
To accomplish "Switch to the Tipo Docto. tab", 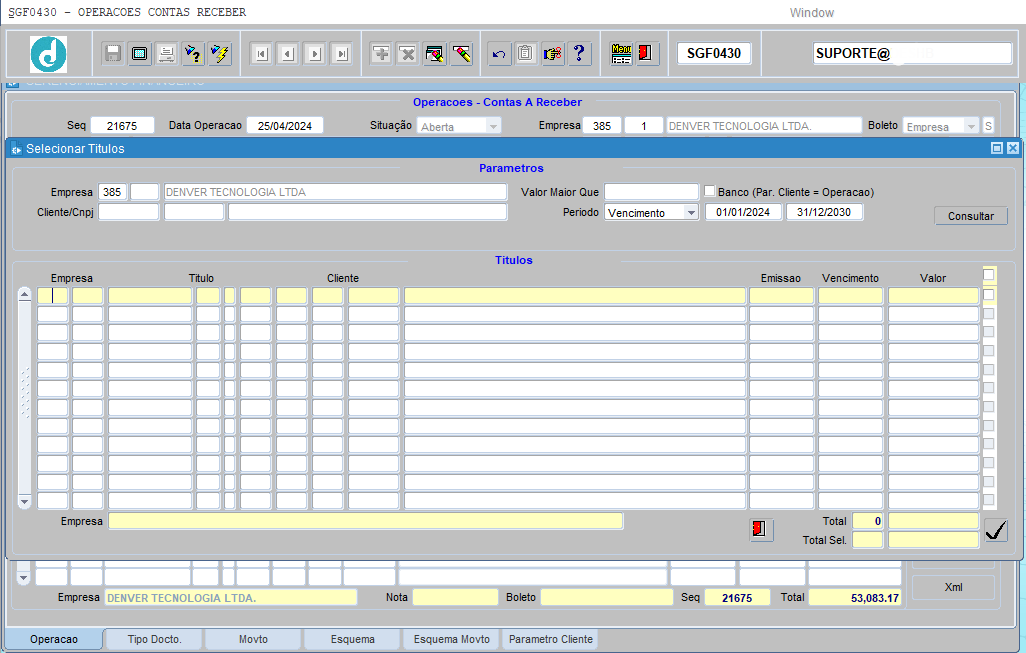I will click(154, 639).
